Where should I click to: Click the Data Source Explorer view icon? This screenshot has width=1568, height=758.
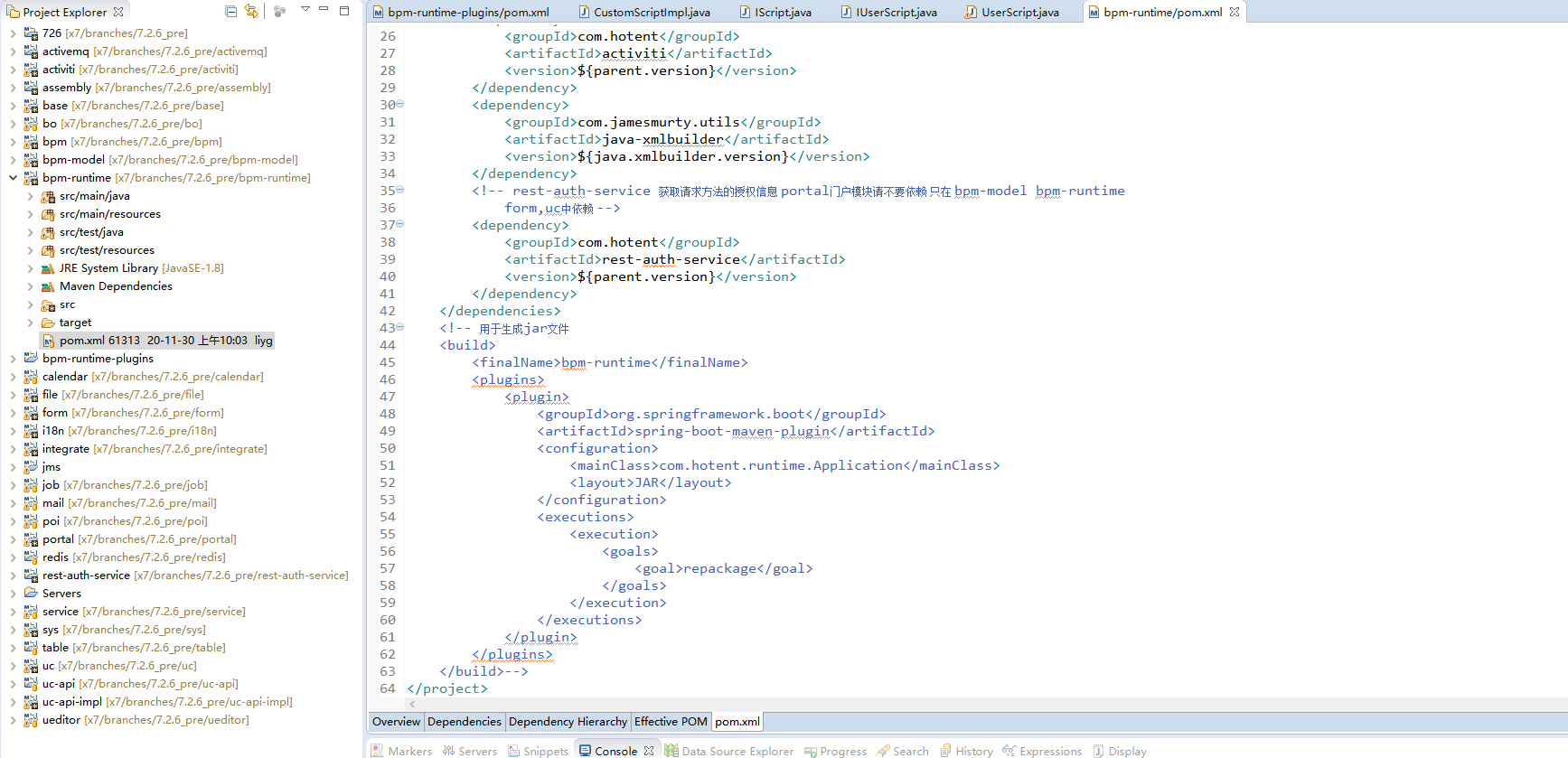[x=671, y=751]
